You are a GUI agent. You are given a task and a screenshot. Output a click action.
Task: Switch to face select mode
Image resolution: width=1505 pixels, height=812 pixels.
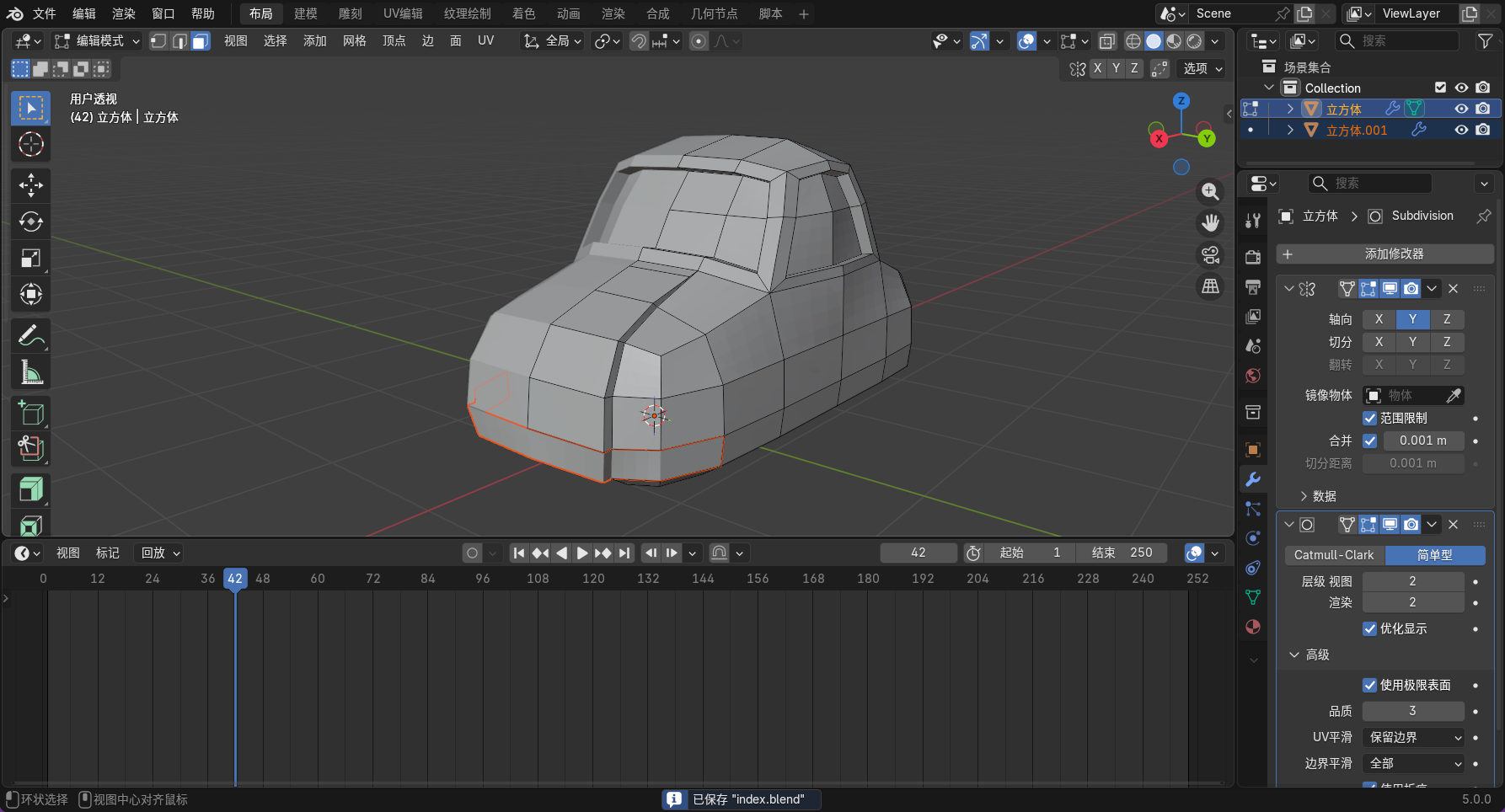pos(200,41)
